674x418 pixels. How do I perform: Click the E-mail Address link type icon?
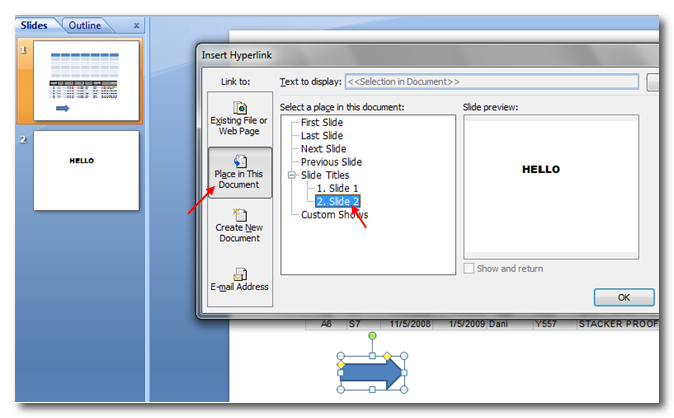[x=239, y=273]
